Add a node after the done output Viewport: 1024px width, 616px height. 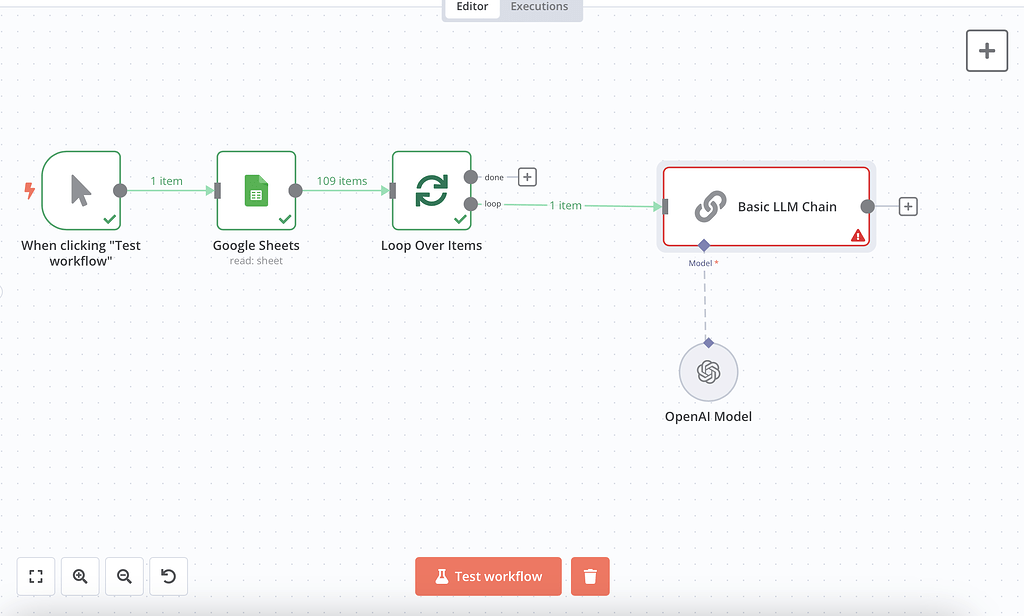527,176
